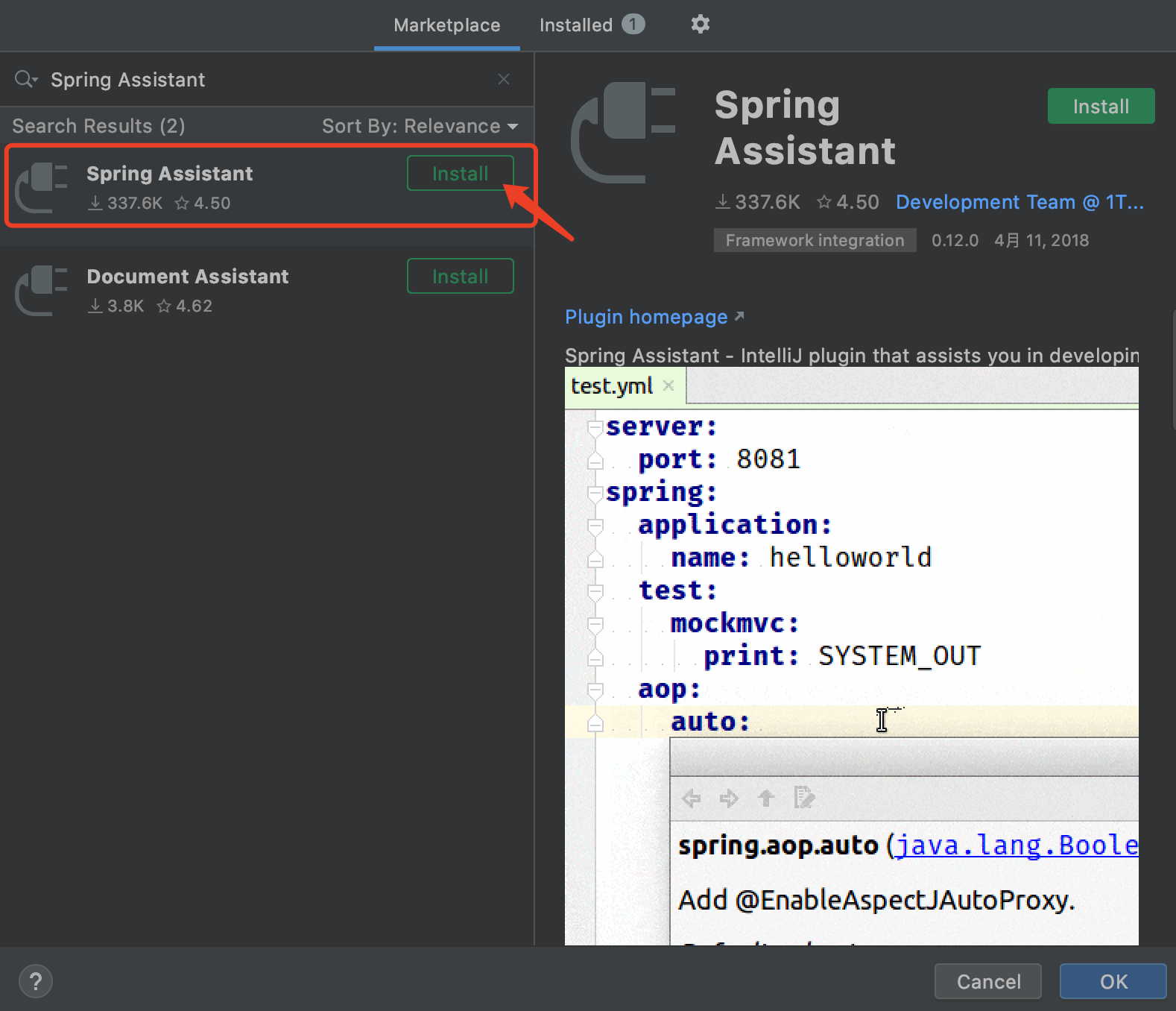Click the Installed count badge
The height and width of the screenshot is (1011, 1176).
click(633, 25)
